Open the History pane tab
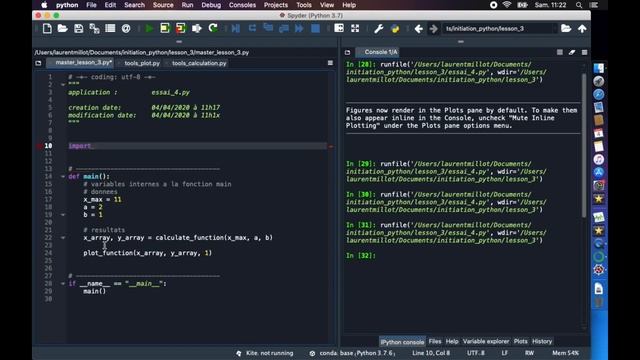Image resolution: width=640 pixels, height=360 pixels. click(x=542, y=341)
